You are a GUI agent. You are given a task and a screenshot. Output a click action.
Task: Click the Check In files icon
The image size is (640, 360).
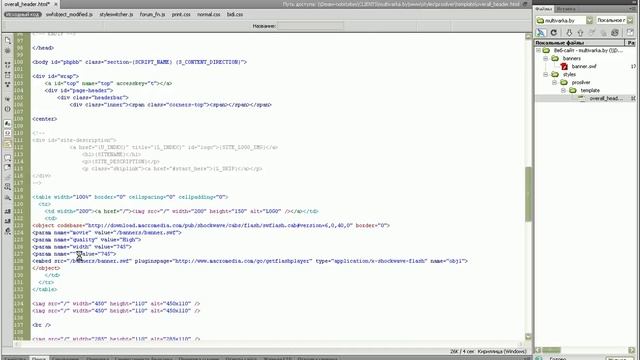click(604, 33)
